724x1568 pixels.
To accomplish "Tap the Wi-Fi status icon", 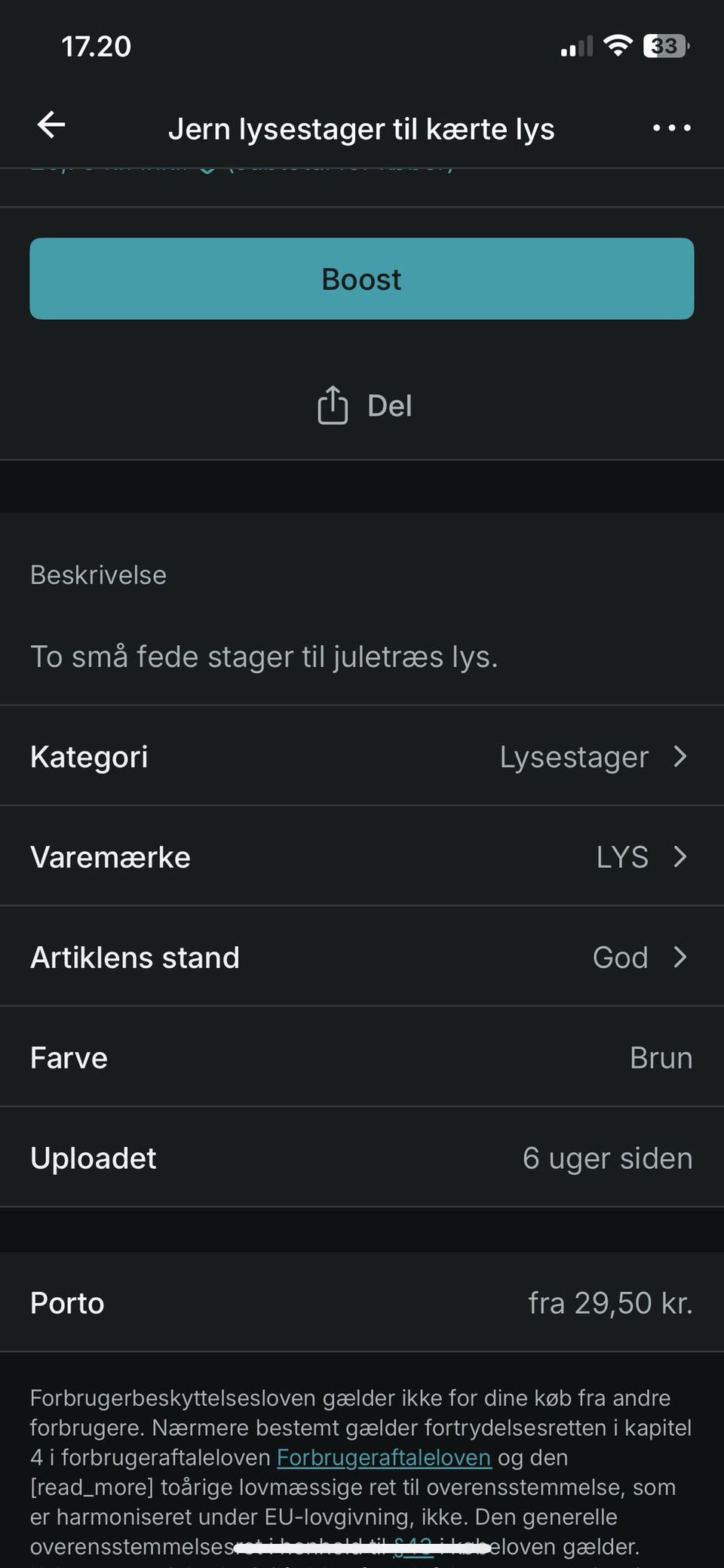I will (618, 46).
